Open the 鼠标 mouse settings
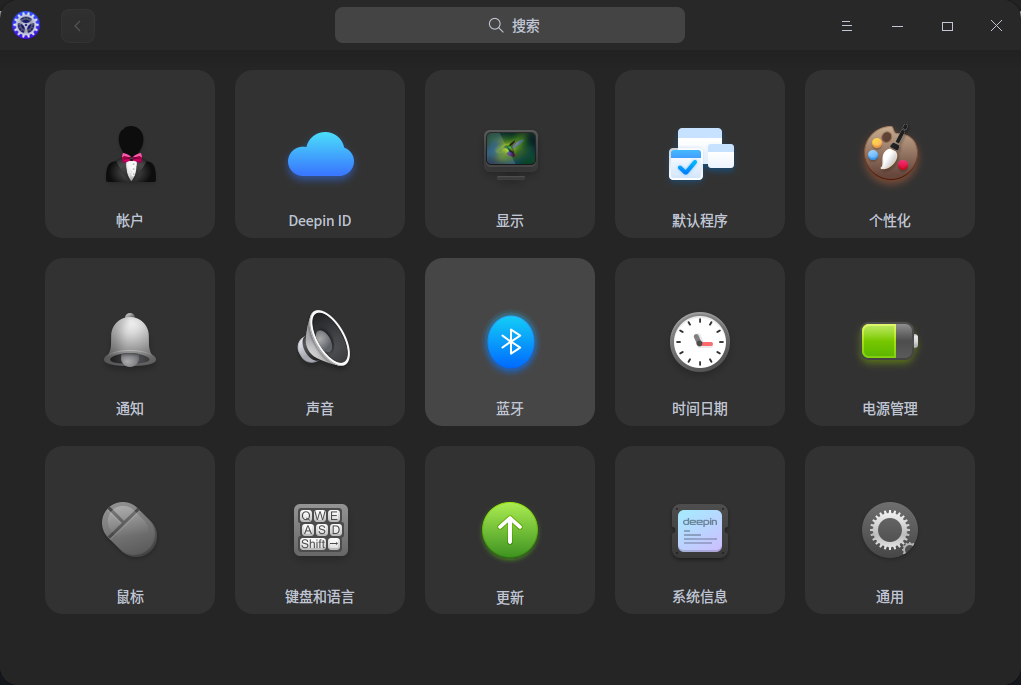Image resolution: width=1021 pixels, height=685 pixels. [x=130, y=530]
